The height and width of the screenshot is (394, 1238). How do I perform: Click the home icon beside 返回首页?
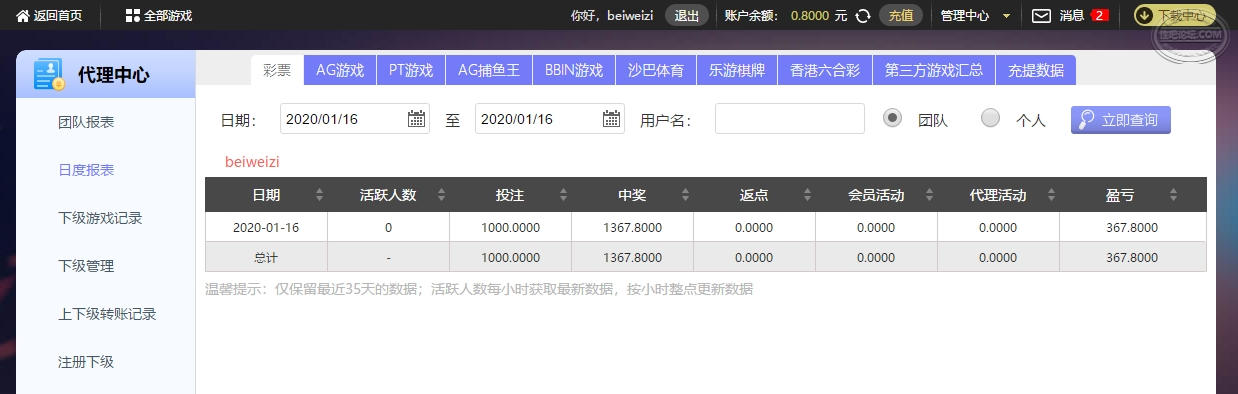tap(23, 15)
